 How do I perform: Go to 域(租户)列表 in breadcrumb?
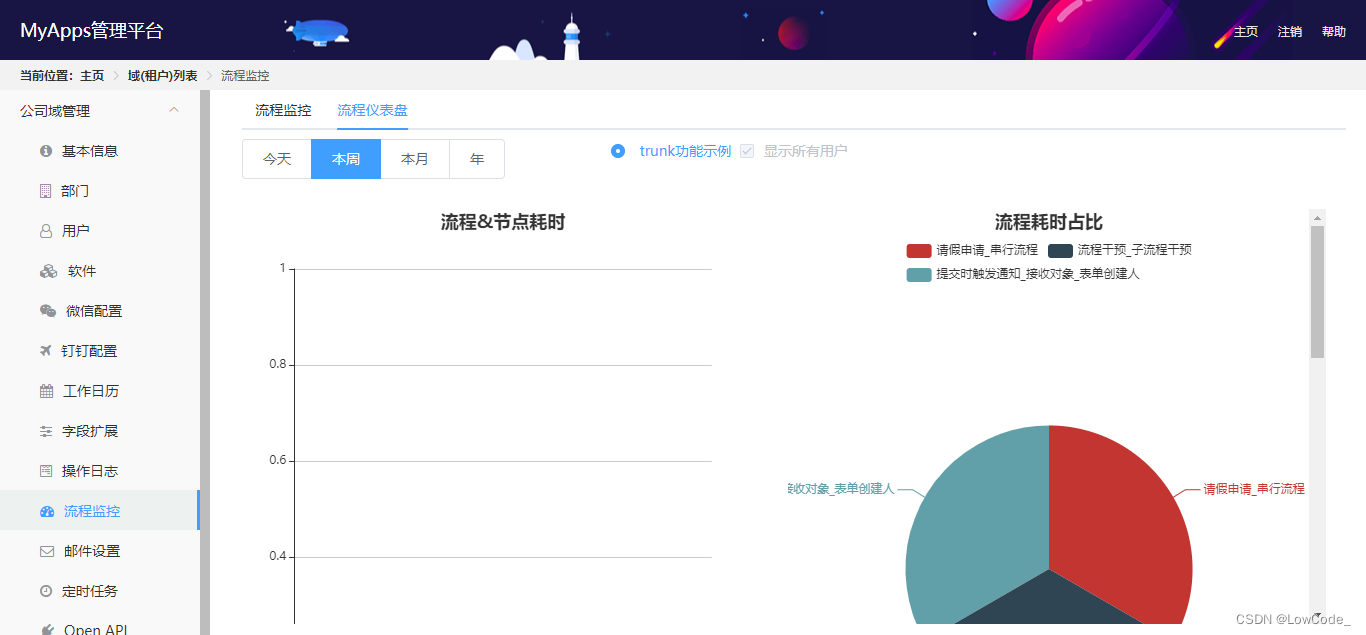[x=162, y=76]
